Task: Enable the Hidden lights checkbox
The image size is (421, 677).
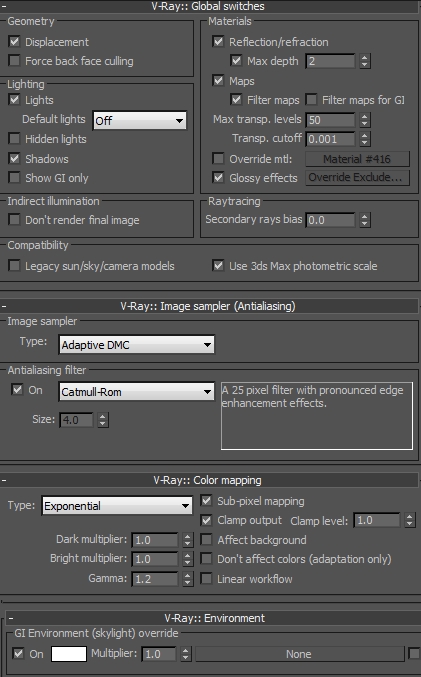Action: (14, 139)
